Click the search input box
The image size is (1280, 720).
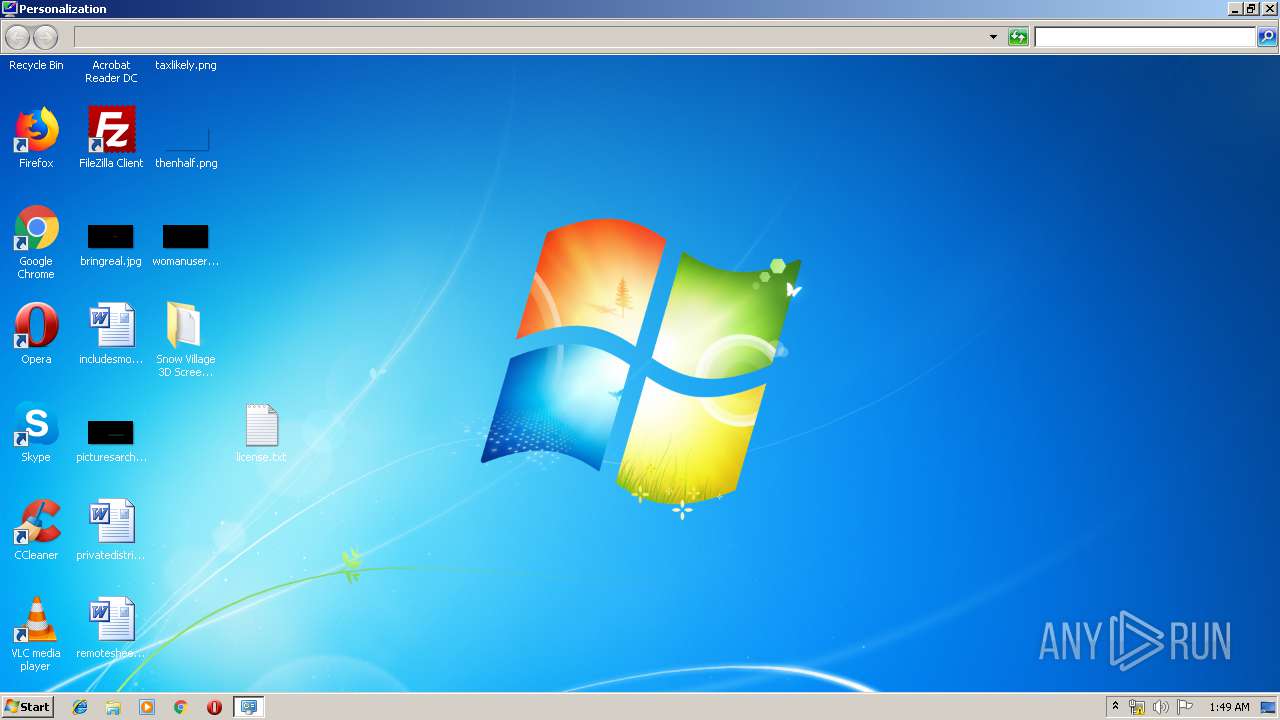[x=1145, y=37]
